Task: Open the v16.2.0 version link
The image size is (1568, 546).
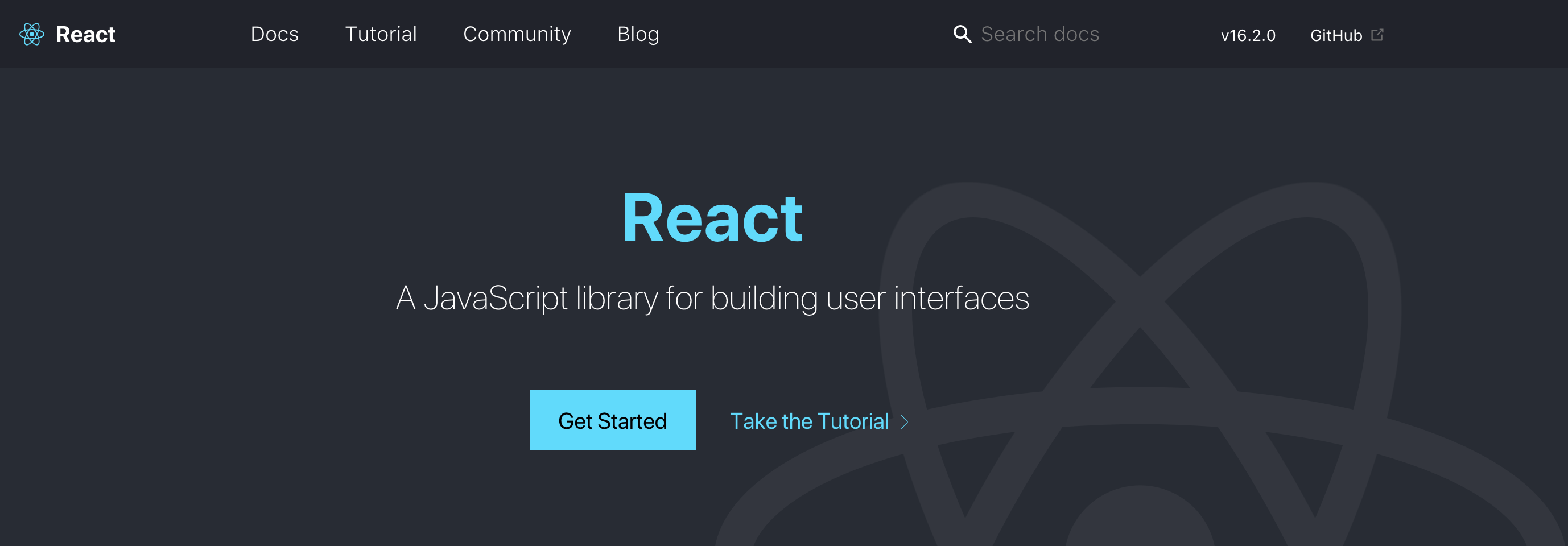Action: (1248, 35)
